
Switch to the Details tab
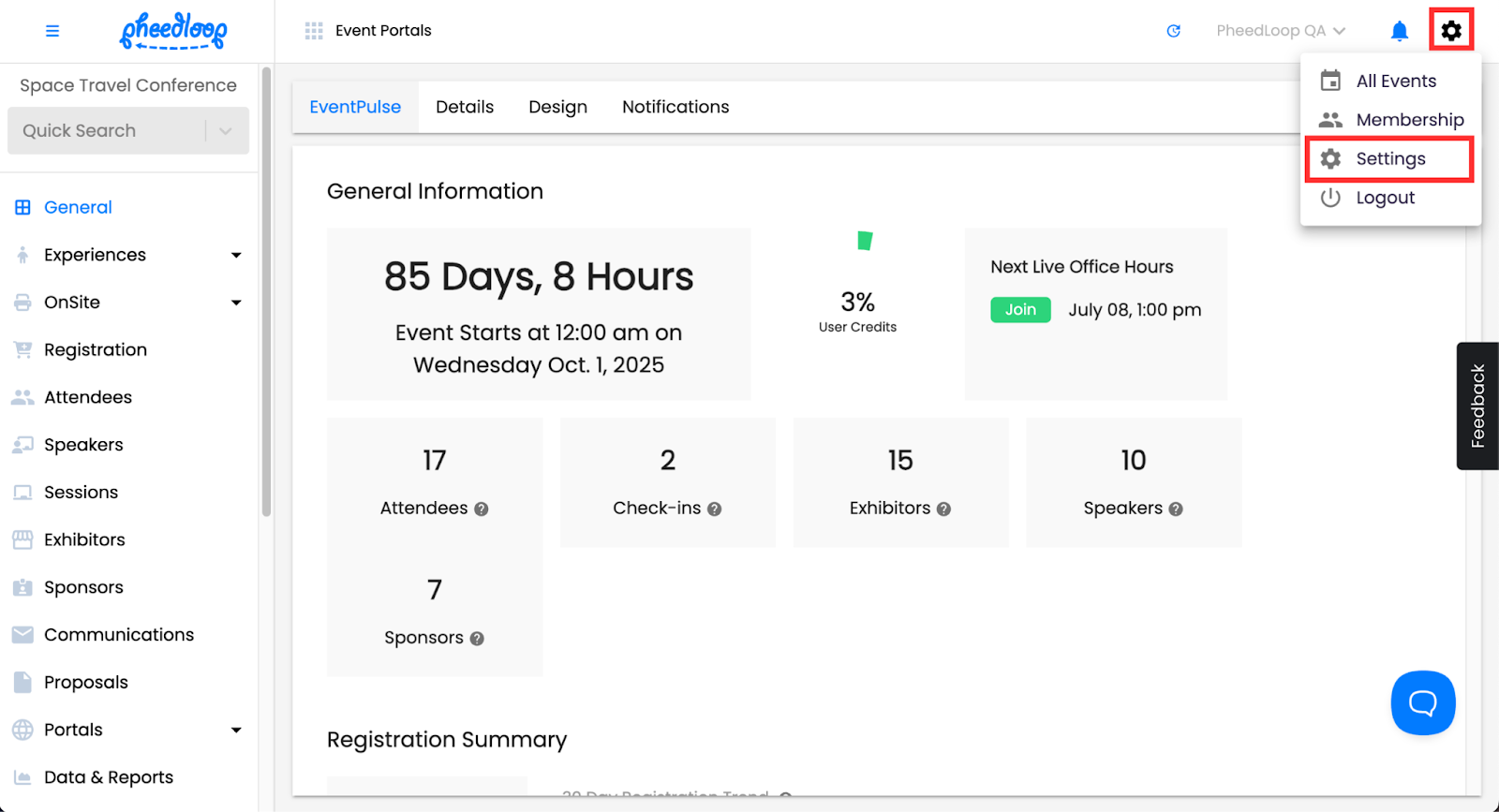click(x=465, y=107)
